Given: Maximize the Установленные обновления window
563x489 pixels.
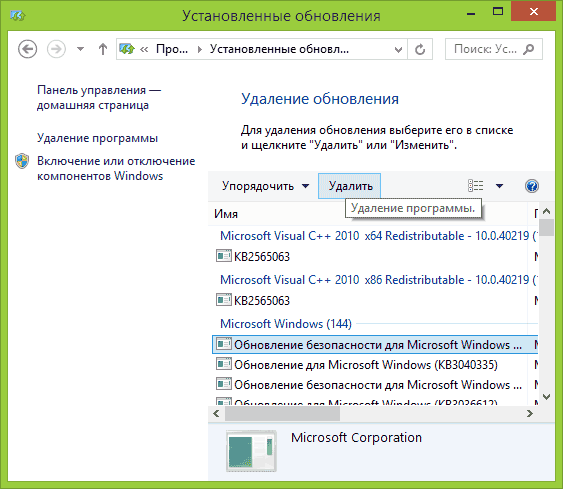Looking at the screenshot, I should (x=498, y=12).
